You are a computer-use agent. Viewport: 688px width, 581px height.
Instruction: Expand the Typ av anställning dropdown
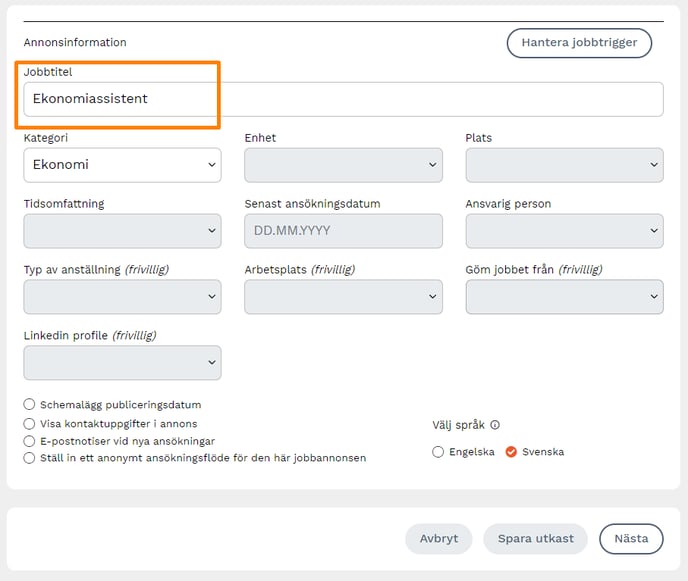[122, 297]
